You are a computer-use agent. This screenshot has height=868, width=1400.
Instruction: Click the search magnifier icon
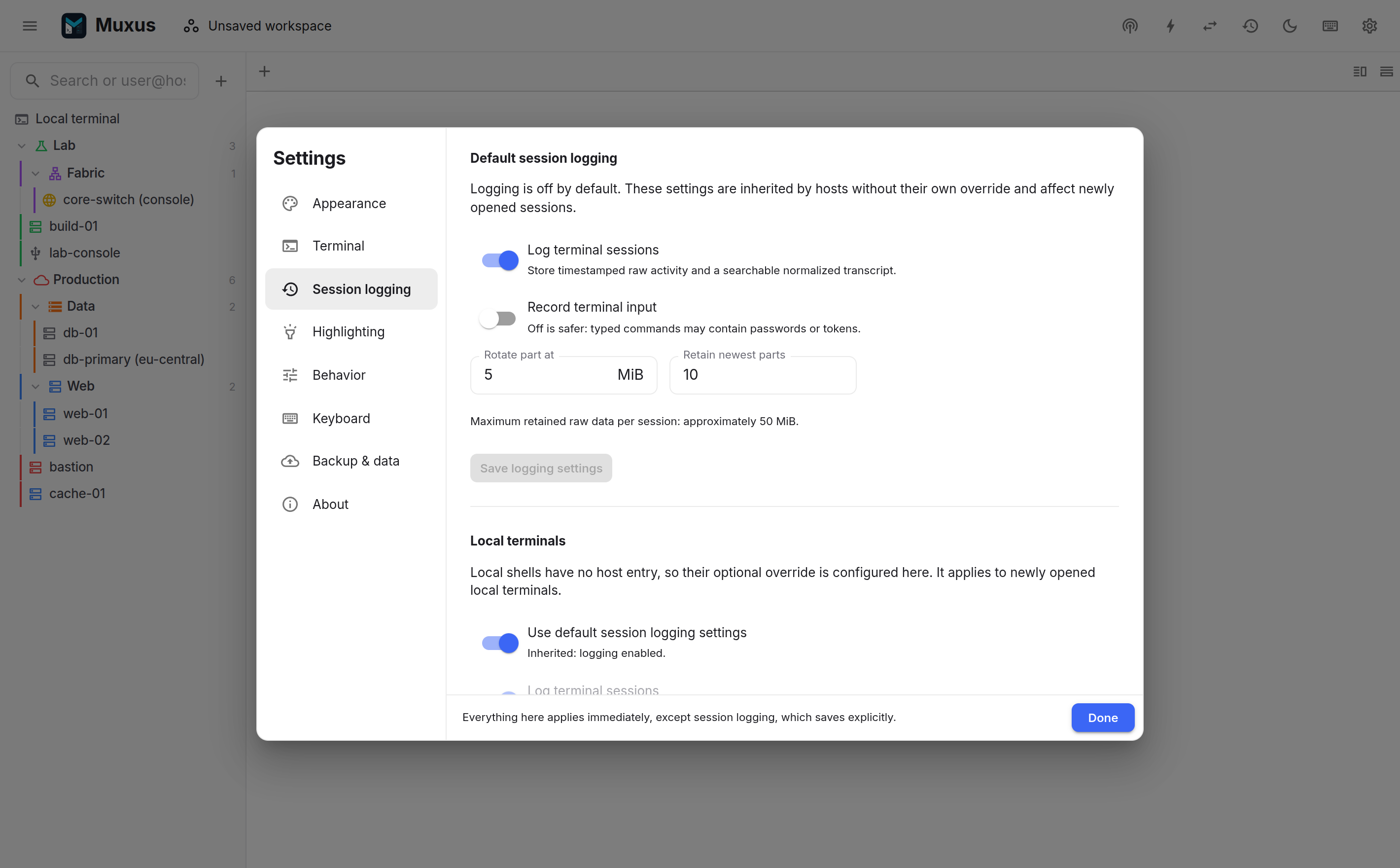(x=33, y=81)
